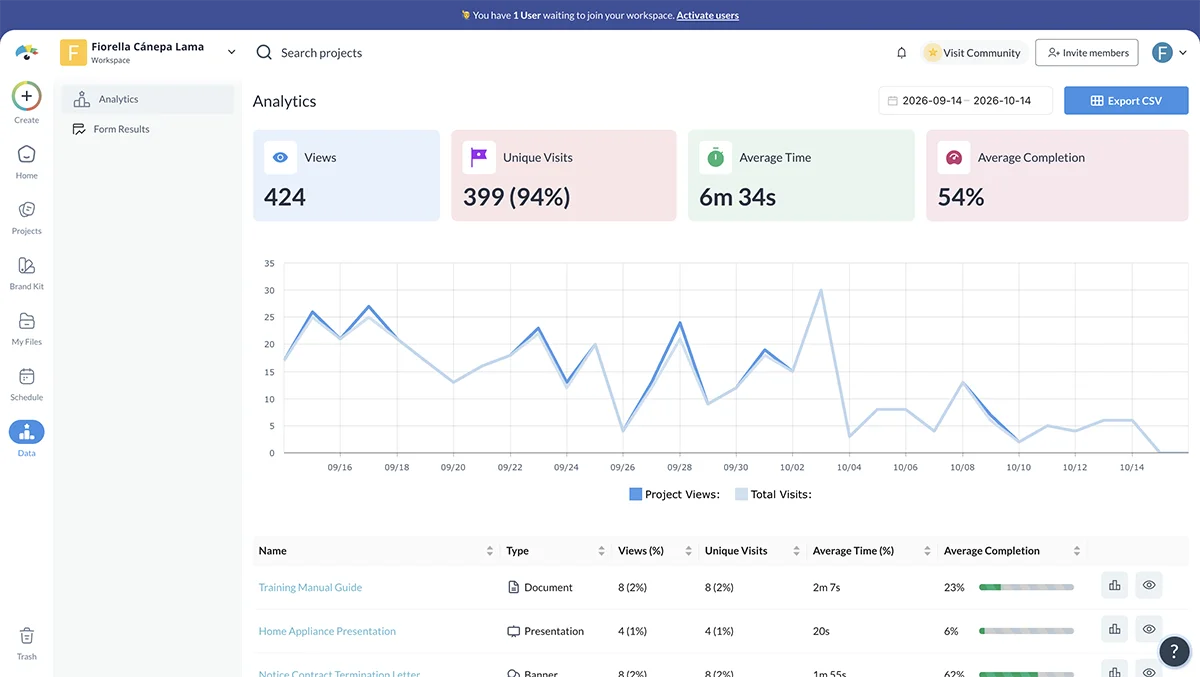Open Projects in sidebar

[x=27, y=216]
